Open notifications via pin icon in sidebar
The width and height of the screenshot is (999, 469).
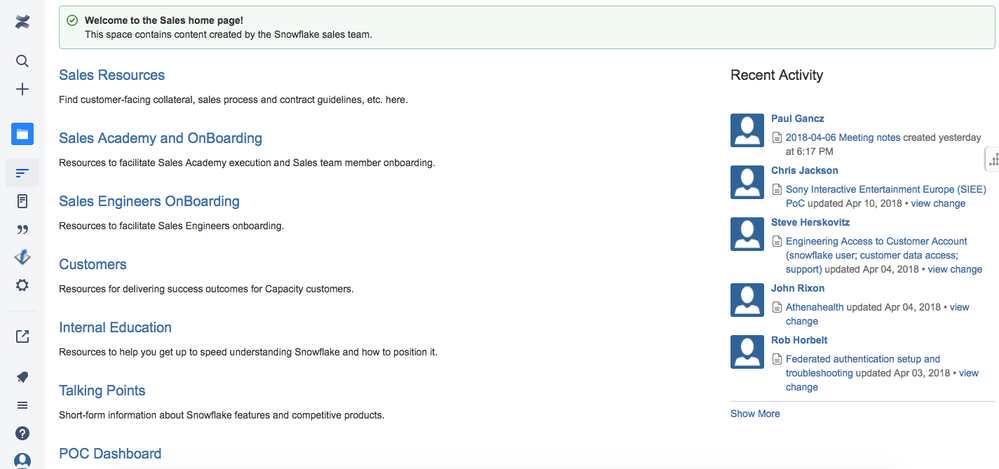(x=22, y=377)
